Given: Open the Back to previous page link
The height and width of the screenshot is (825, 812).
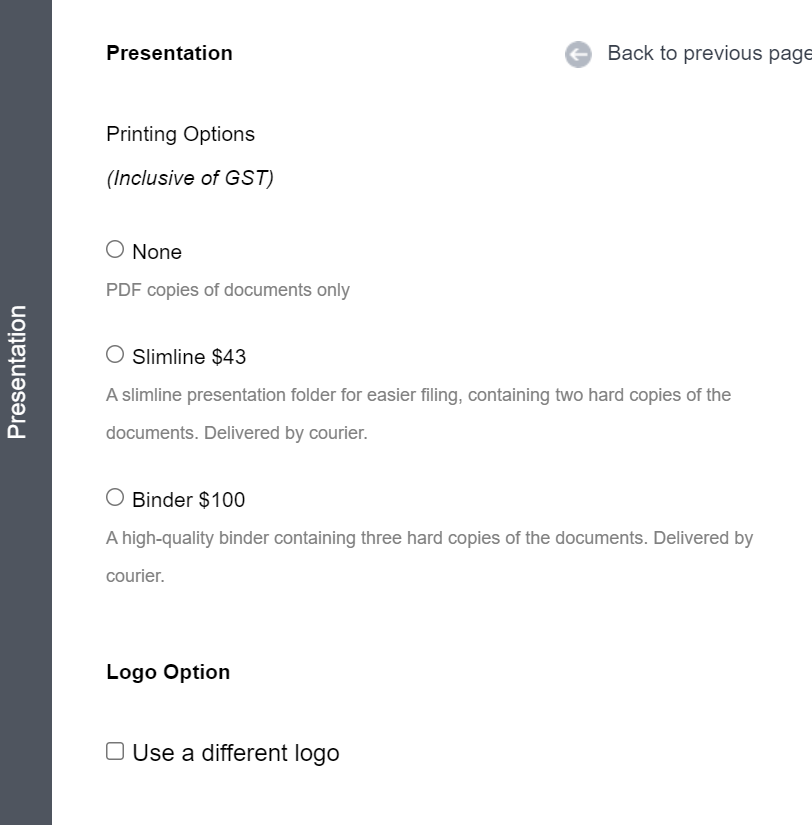Looking at the screenshot, I should click(709, 54).
